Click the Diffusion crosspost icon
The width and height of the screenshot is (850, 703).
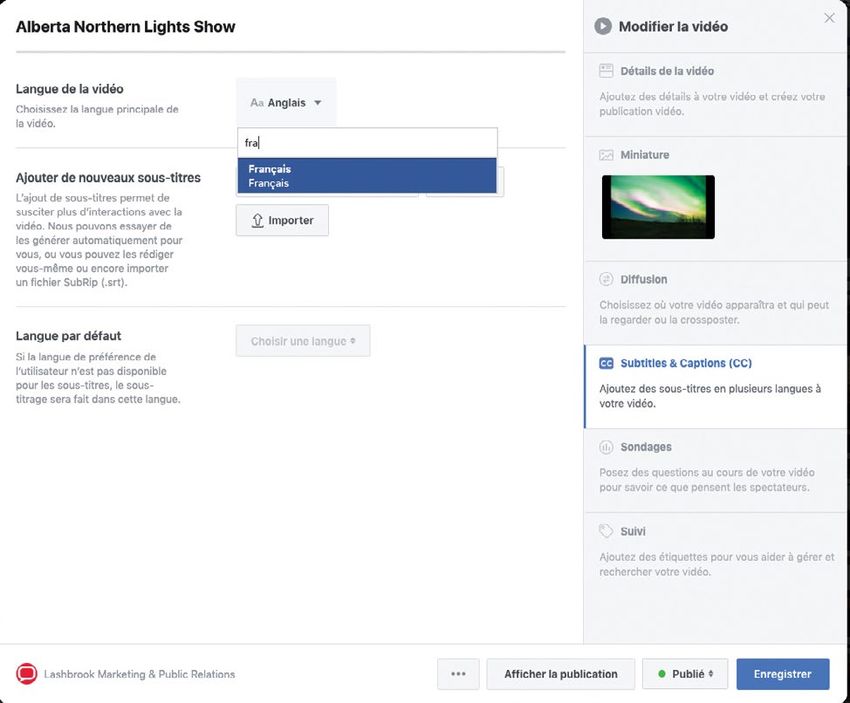click(606, 279)
